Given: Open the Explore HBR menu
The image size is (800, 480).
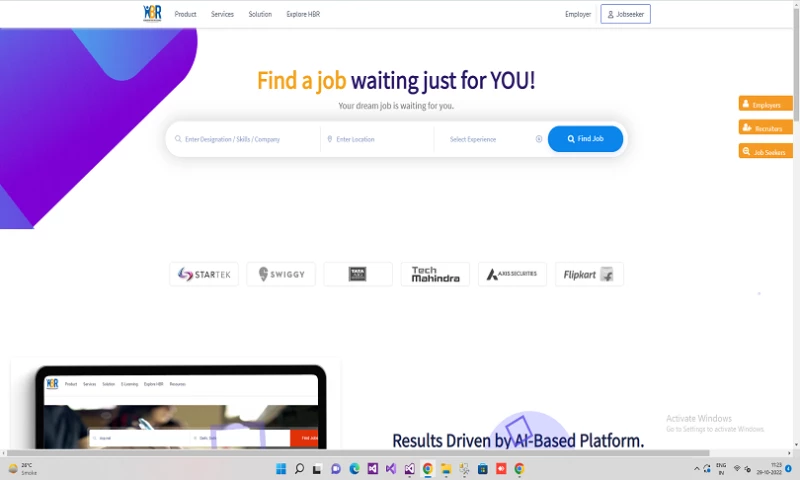Looking at the screenshot, I should tap(303, 14).
